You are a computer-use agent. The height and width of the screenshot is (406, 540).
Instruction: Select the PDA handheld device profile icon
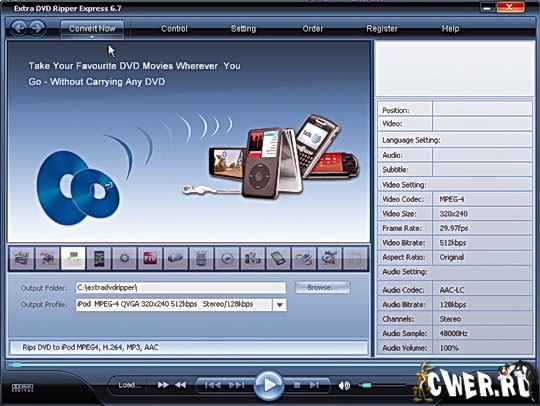[278, 258]
